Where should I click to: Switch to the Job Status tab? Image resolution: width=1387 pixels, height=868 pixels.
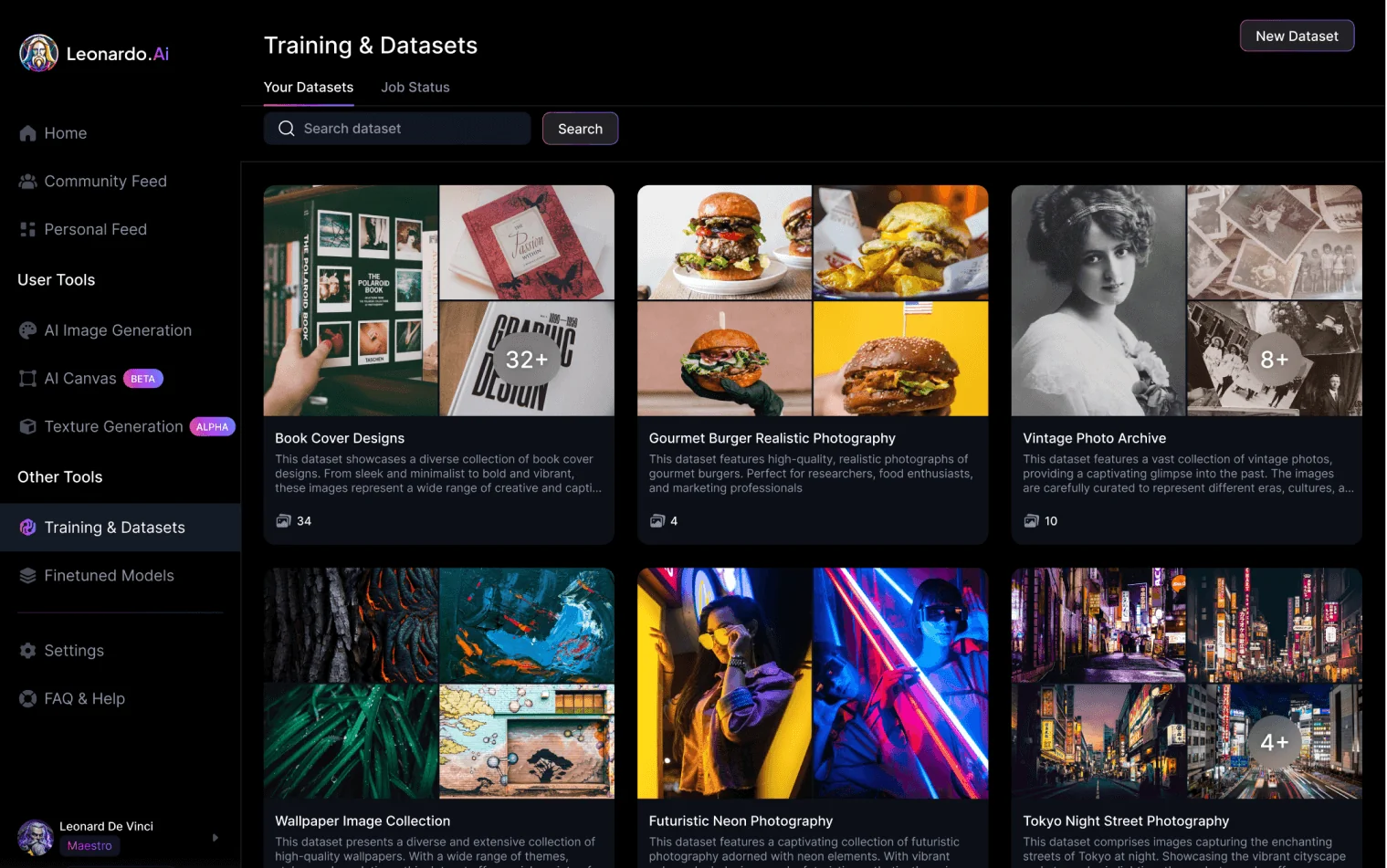pos(415,88)
